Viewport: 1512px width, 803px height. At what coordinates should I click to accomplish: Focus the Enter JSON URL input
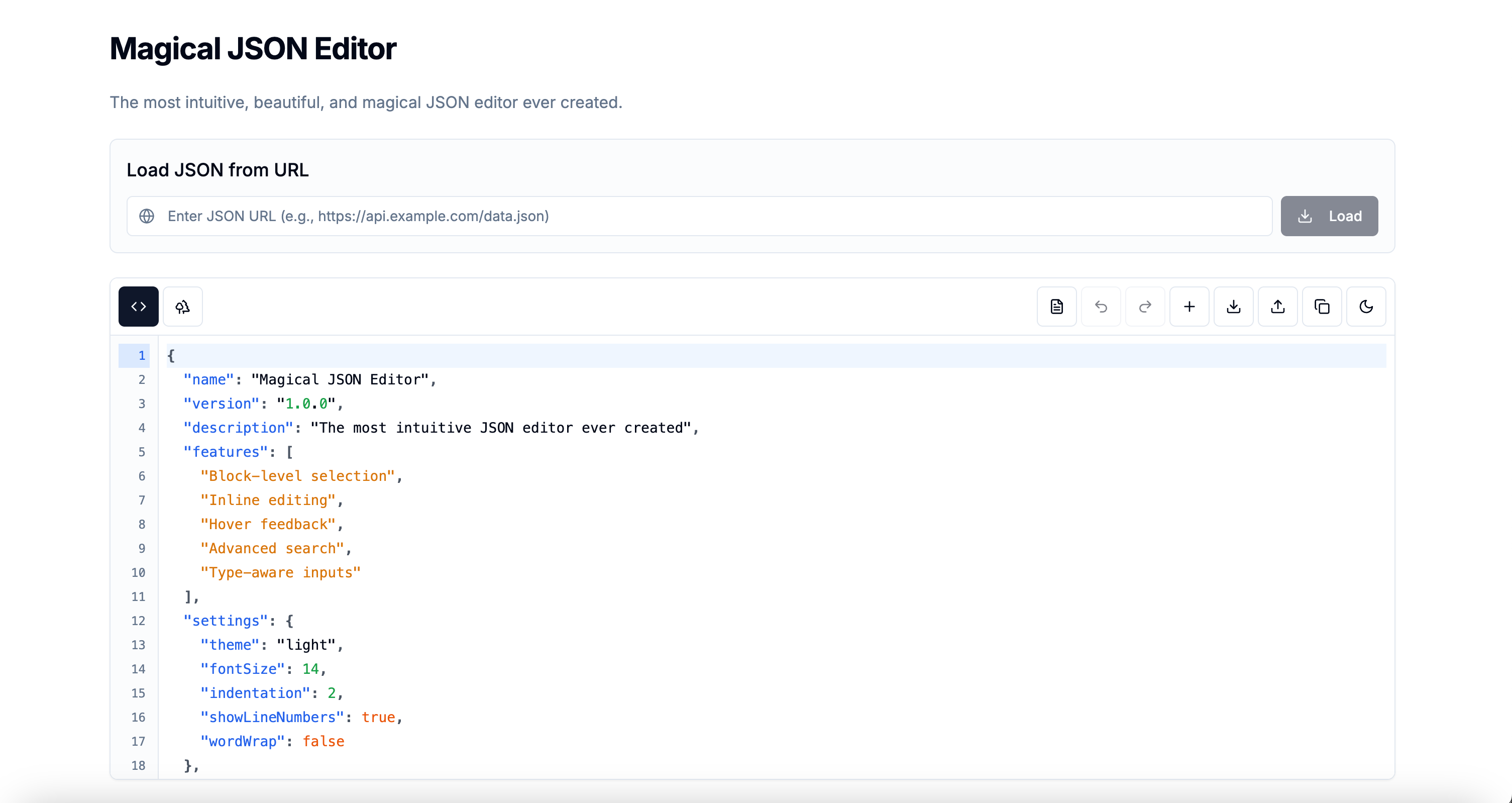[x=704, y=216]
